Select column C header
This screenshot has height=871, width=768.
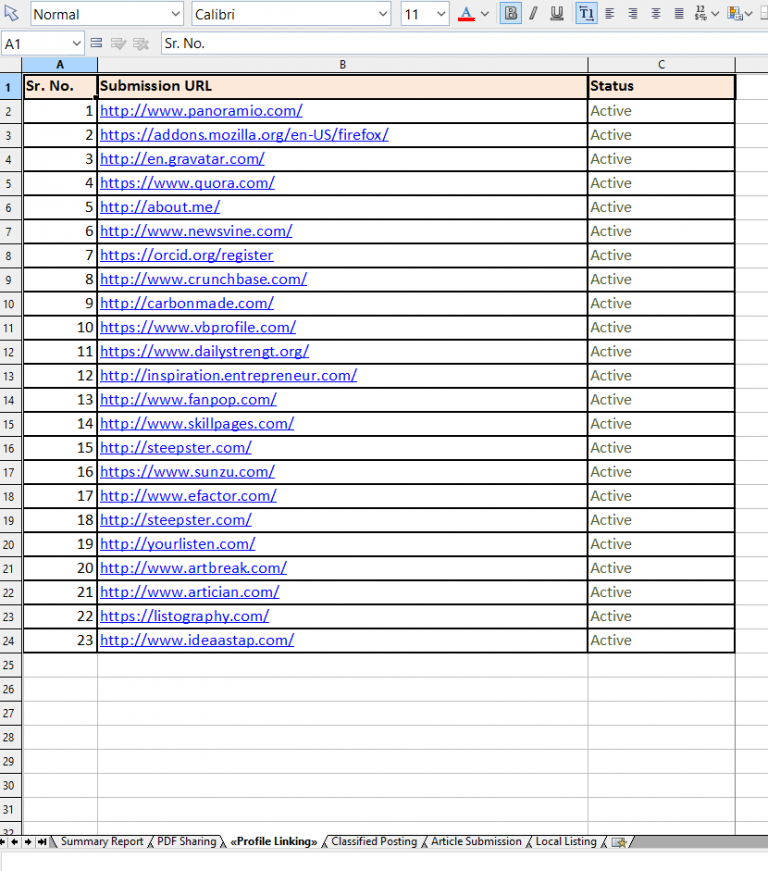[661, 64]
